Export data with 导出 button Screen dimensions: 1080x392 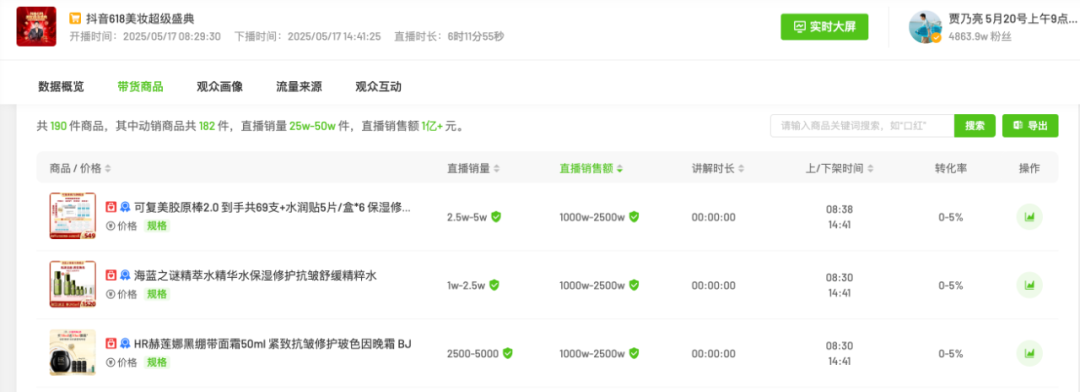tap(1030, 126)
